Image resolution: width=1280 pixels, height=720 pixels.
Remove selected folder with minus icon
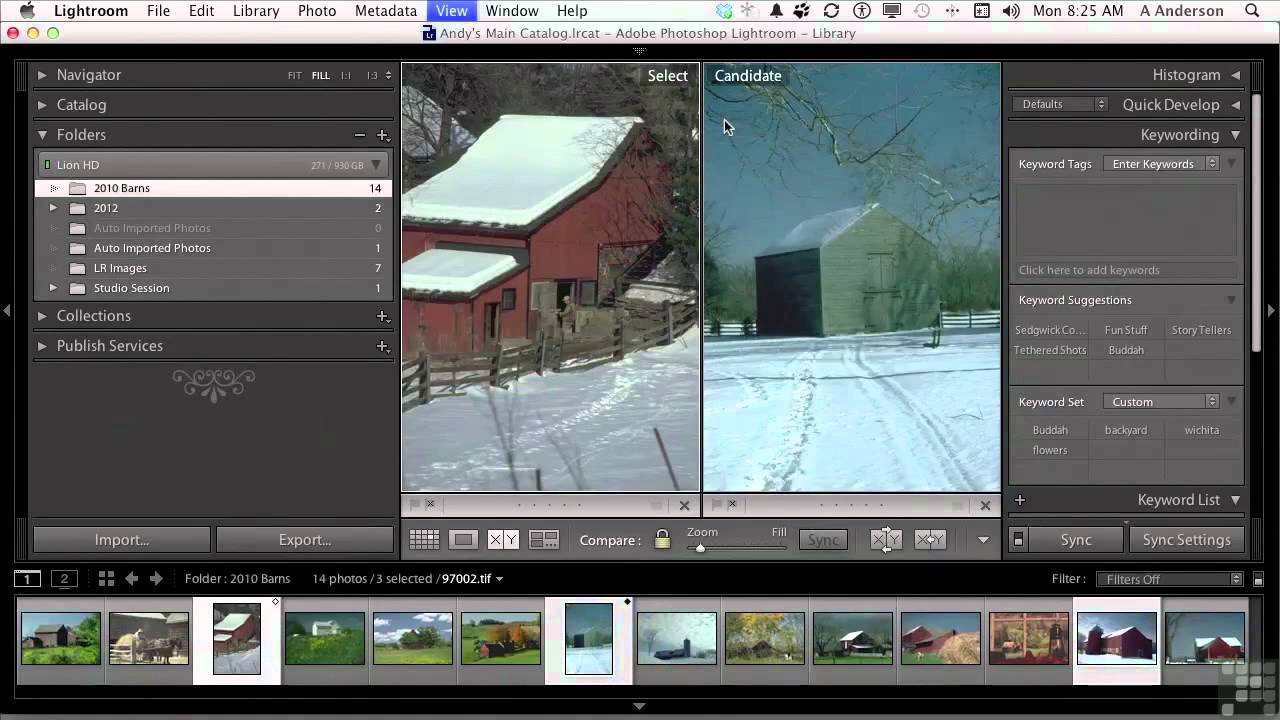tap(359, 135)
